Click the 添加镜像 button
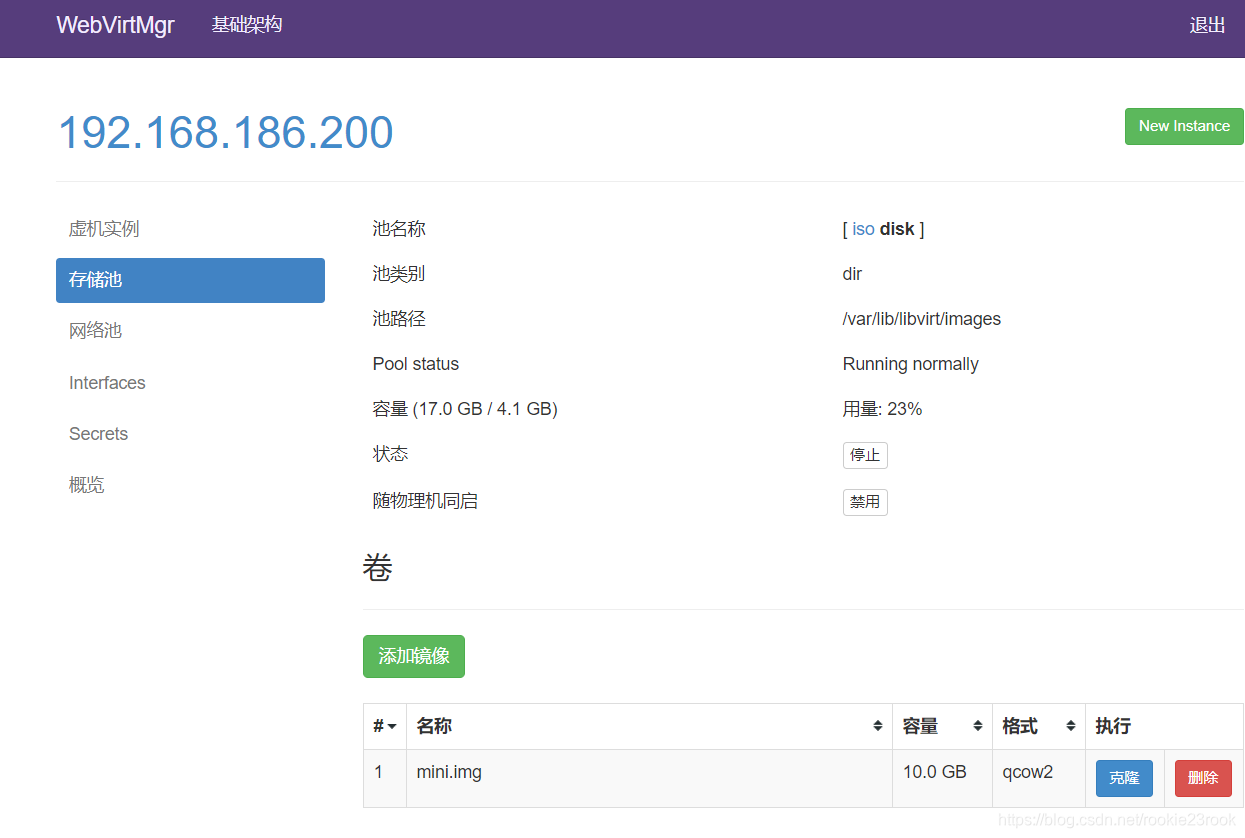 (x=413, y=656)
